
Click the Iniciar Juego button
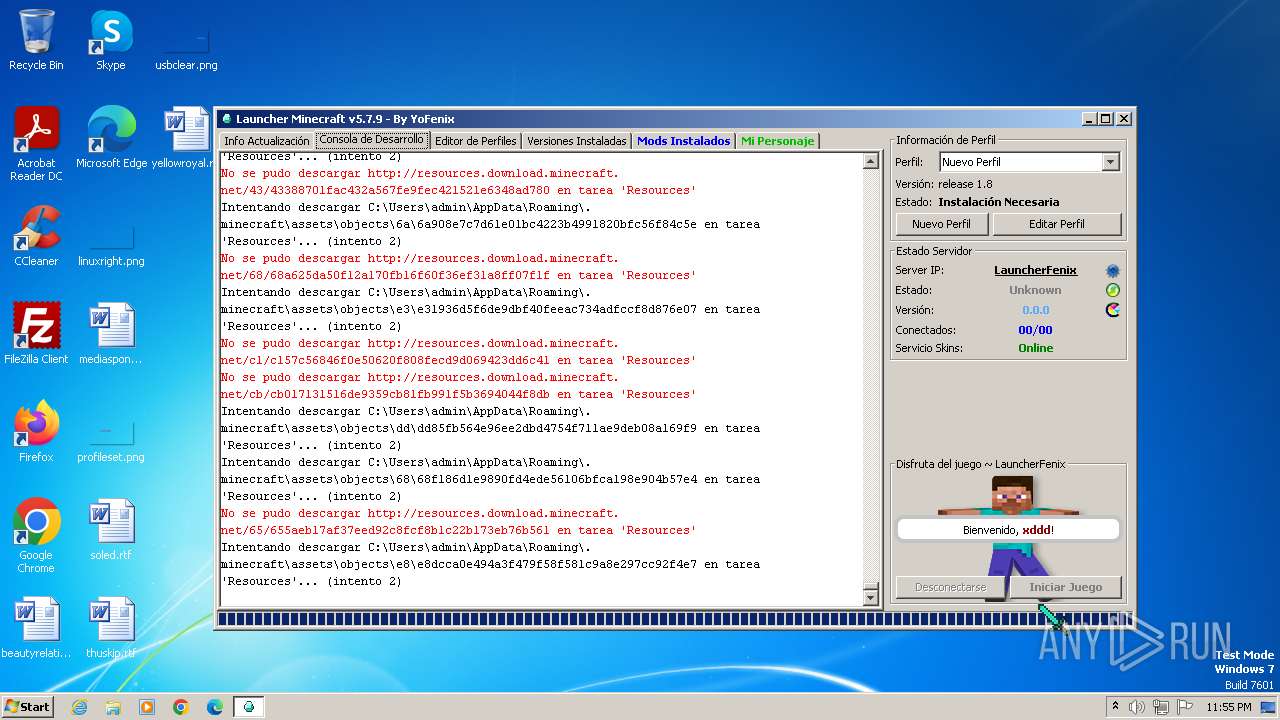(x=1065, y=587)
